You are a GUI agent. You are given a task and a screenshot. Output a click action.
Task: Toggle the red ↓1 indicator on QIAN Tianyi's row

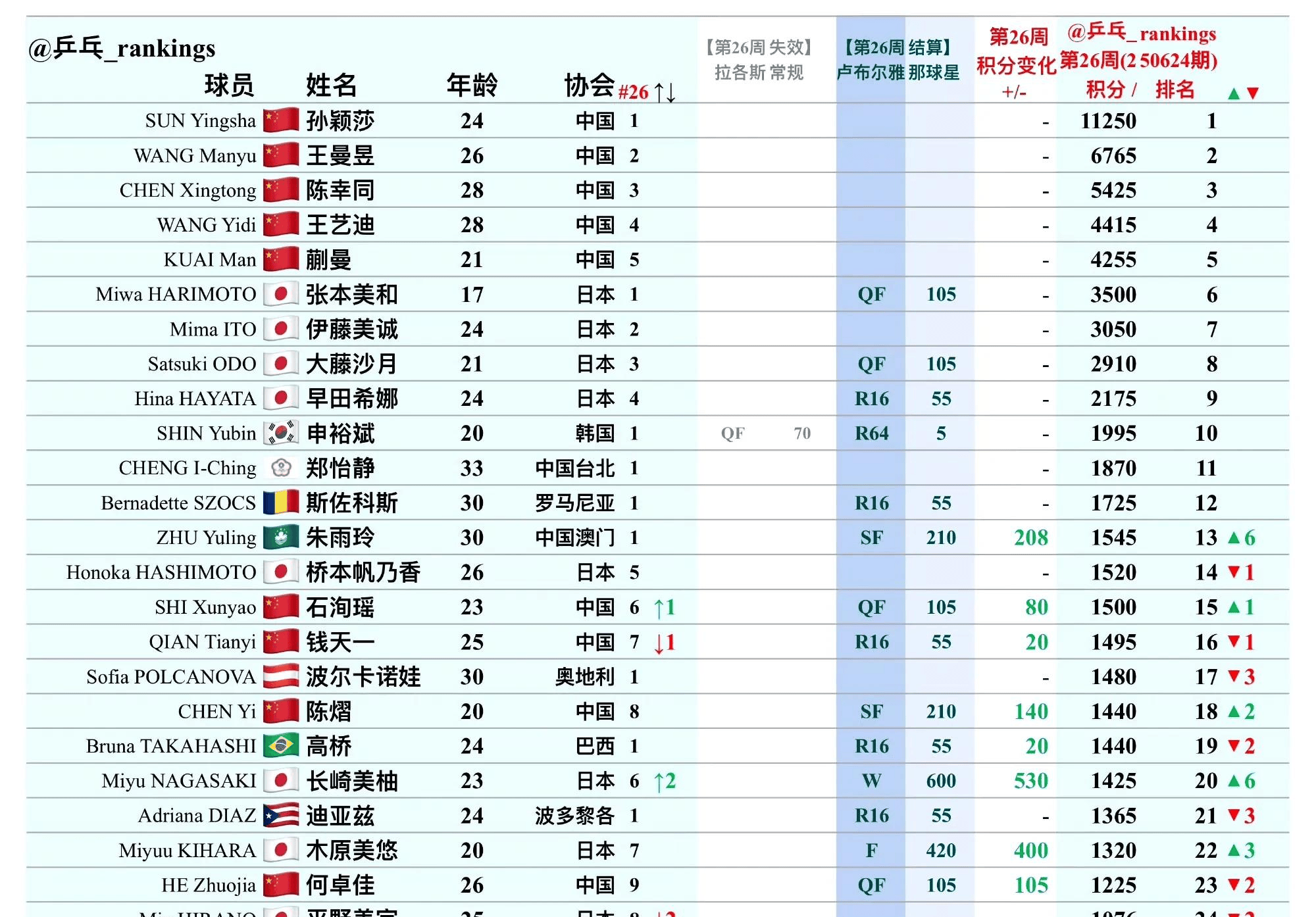[x=665, y=642]
